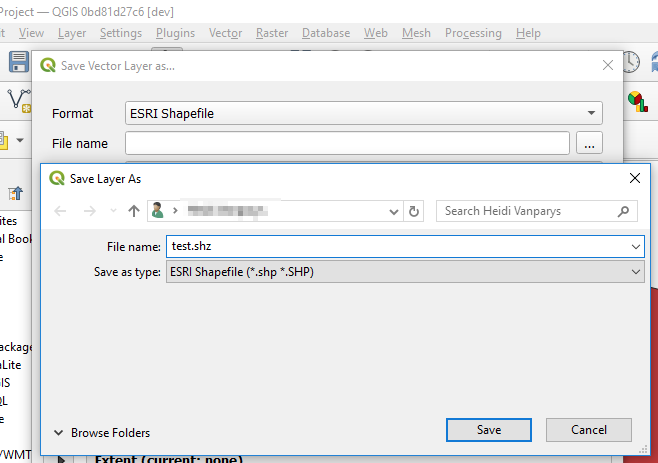The height and width of the screenshot is (463, 658).
Task: Open the Mesh menu
Action: point(416,33)
